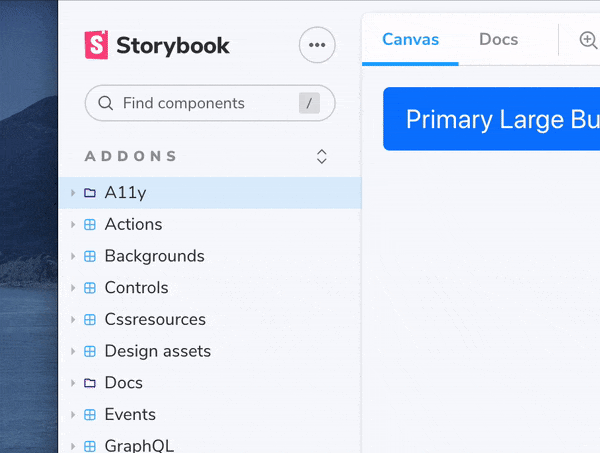This screenshot has width=600, height=453.
Task: Switch to the Docs tab
Action: [x=499, y=39]
